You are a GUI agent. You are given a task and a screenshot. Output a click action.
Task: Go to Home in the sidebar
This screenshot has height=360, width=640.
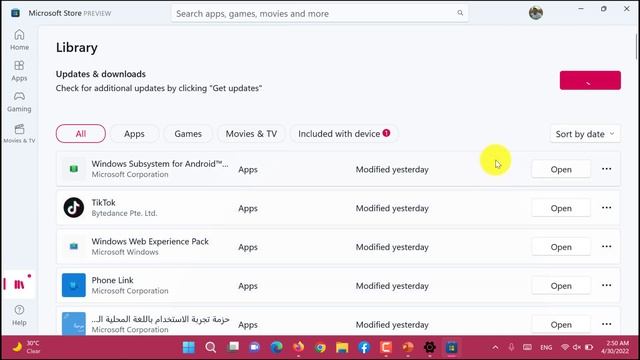tap(19, 40)
